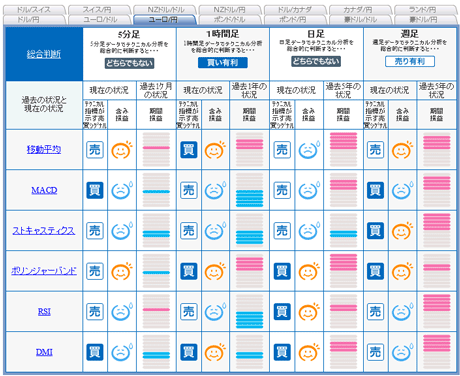The image size is (460, 376).
Task: Click 売 signal icon for RSI under 週足
Action: coord(375,312)
